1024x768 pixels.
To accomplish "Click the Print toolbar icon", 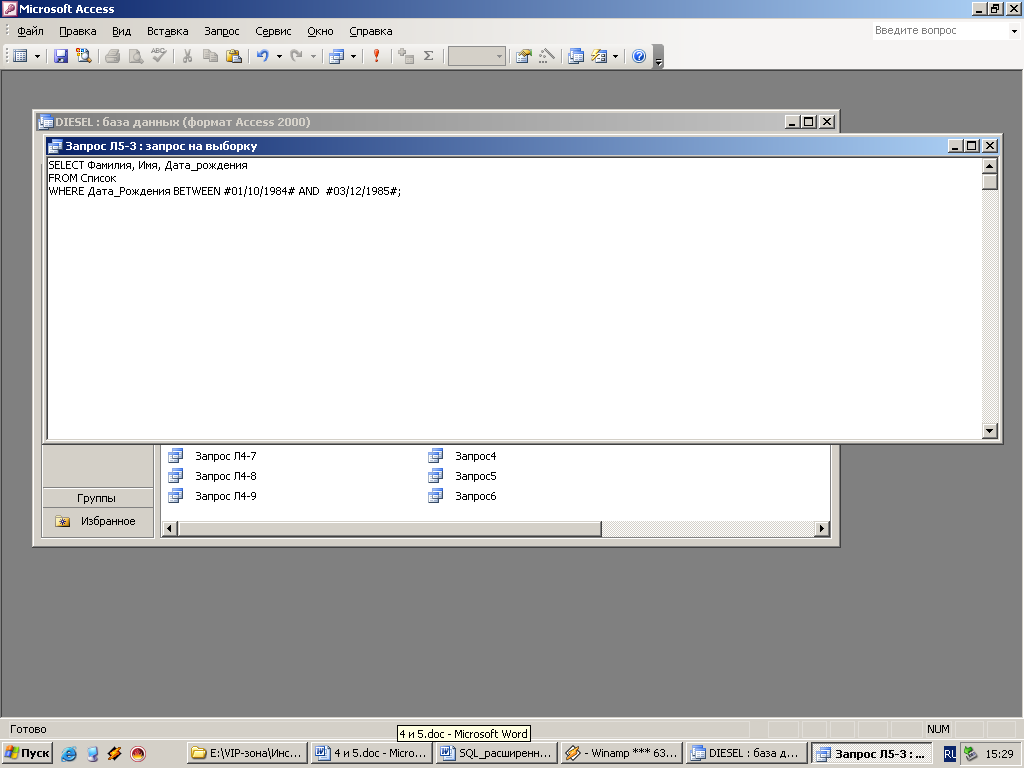I will coord(112,56).
